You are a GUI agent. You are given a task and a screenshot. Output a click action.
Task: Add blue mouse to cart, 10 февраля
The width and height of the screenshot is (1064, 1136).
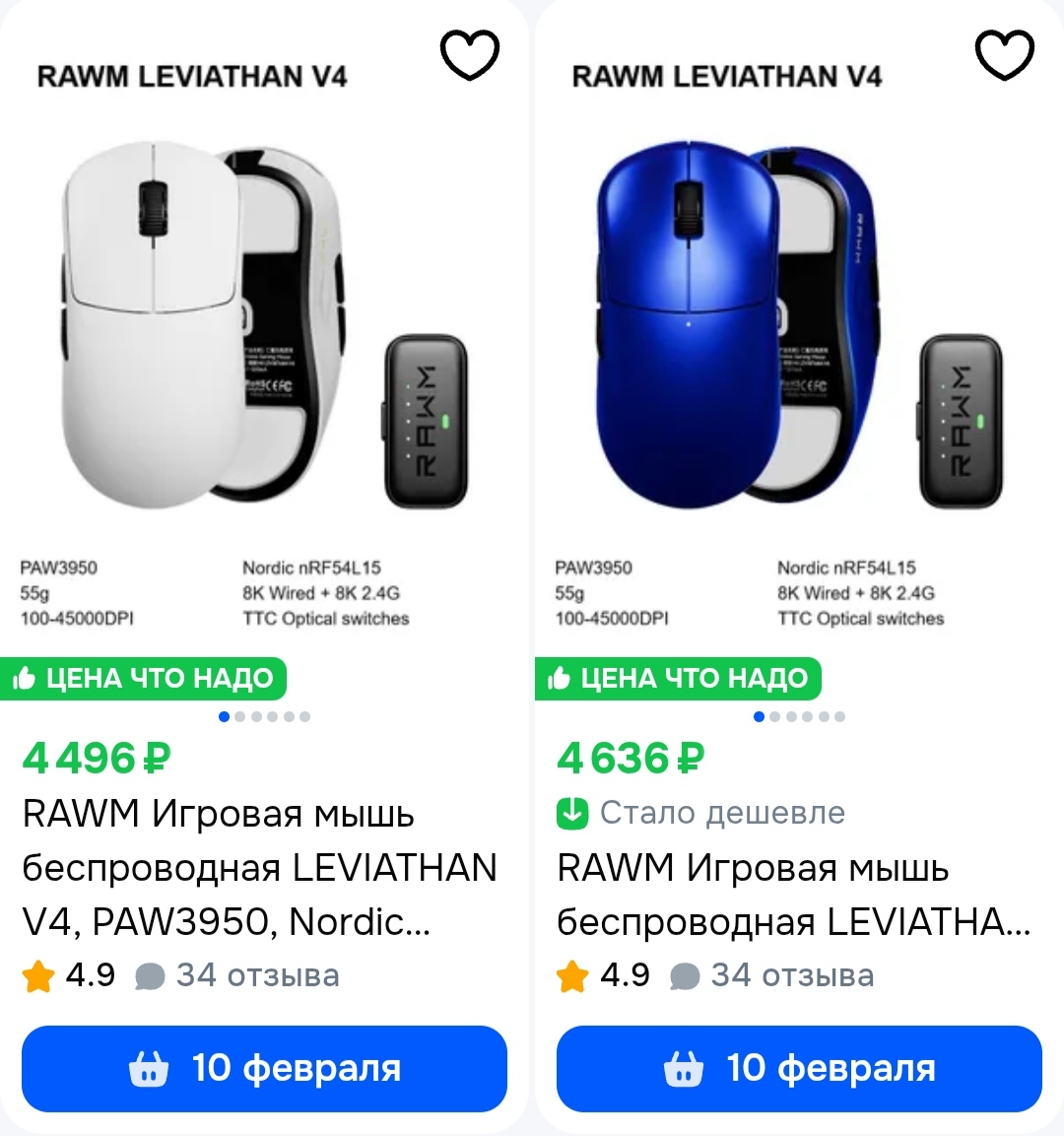(799, 1069)
